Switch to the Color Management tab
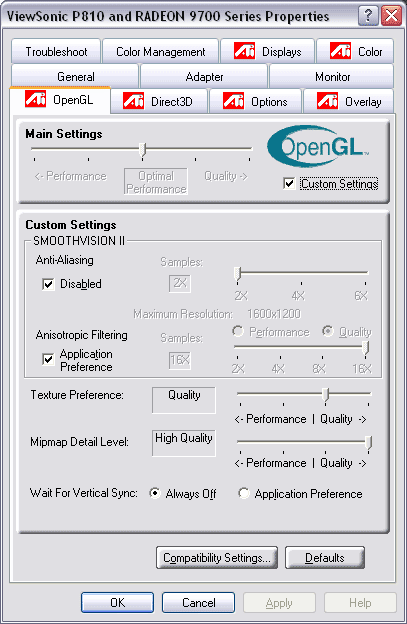Image resolution: width=407 pixels, height=624 pixels. [x=160, y=51]
